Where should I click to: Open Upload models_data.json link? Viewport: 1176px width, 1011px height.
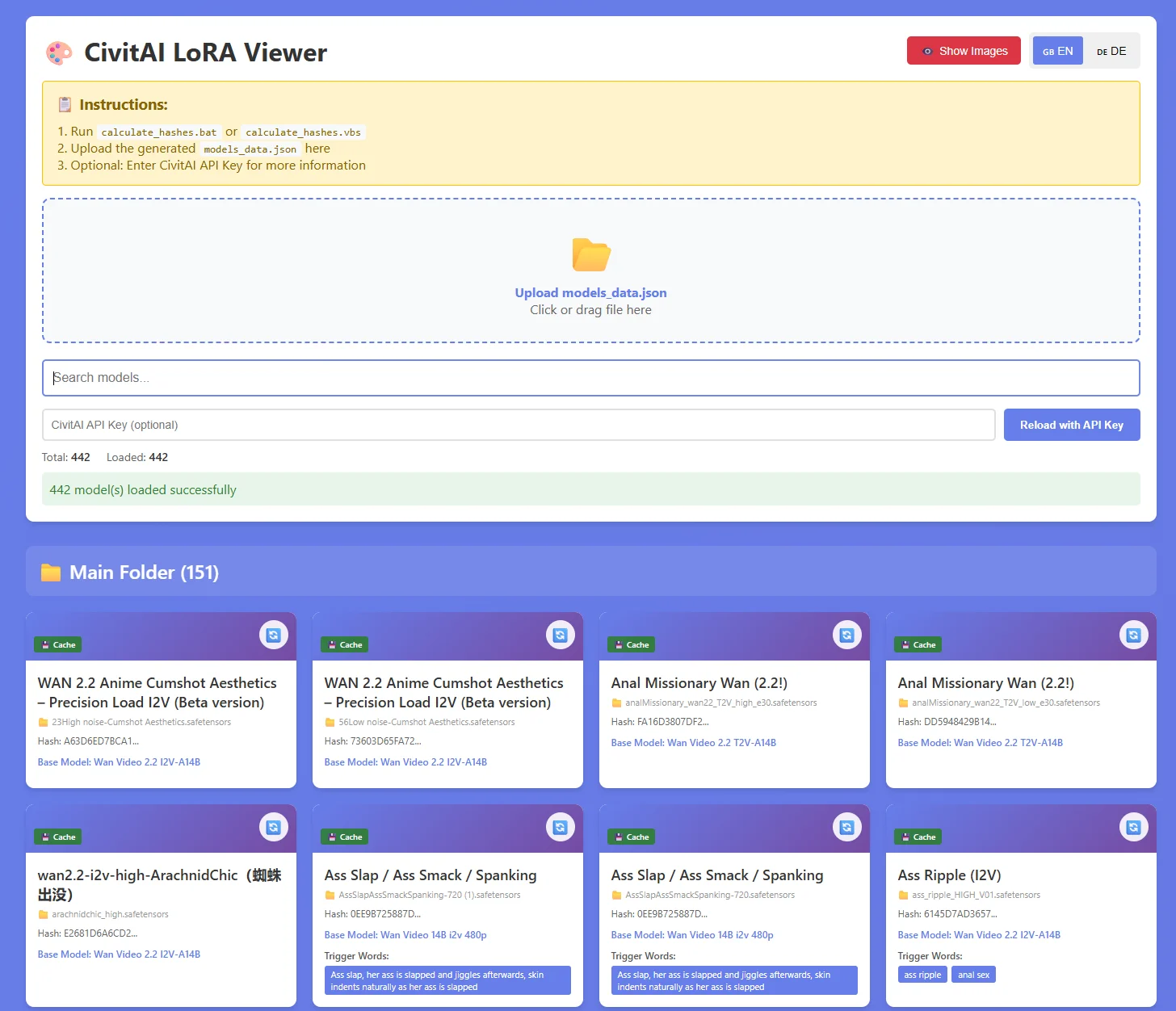[591, 293]
